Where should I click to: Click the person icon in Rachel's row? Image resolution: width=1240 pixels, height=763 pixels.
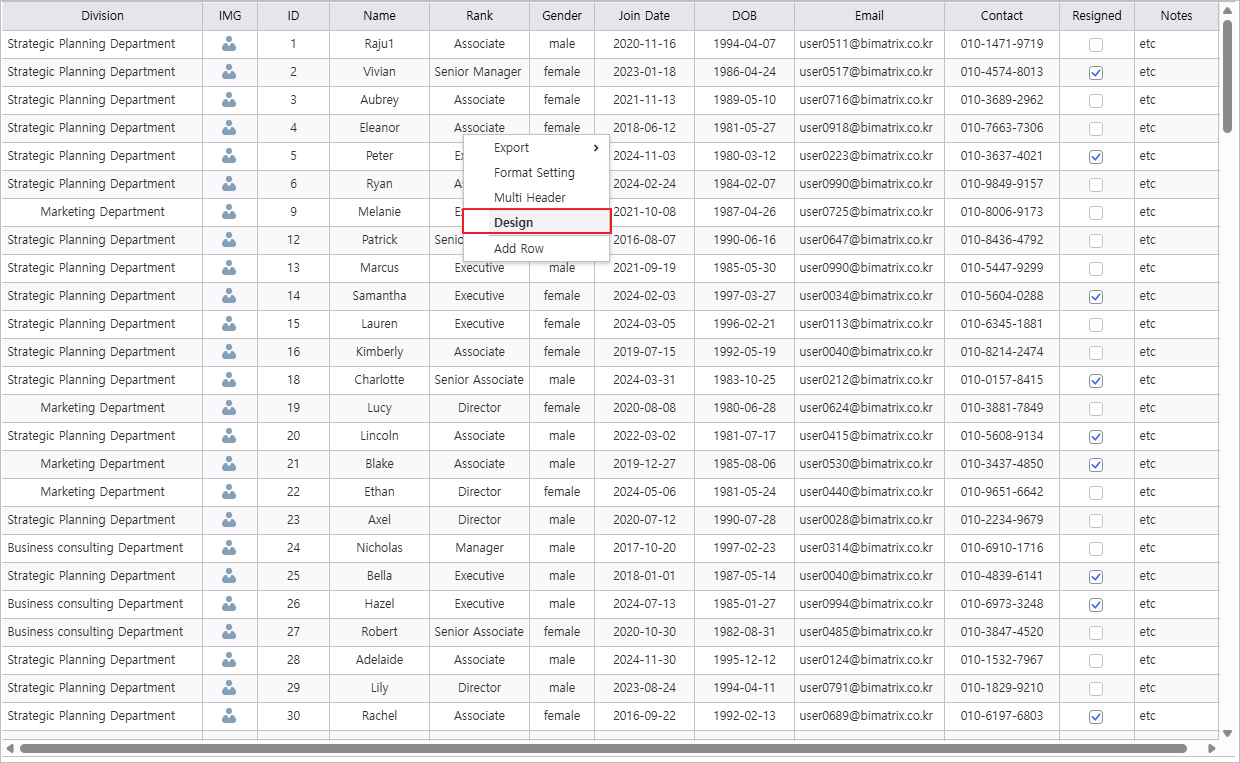pos(229,716)
